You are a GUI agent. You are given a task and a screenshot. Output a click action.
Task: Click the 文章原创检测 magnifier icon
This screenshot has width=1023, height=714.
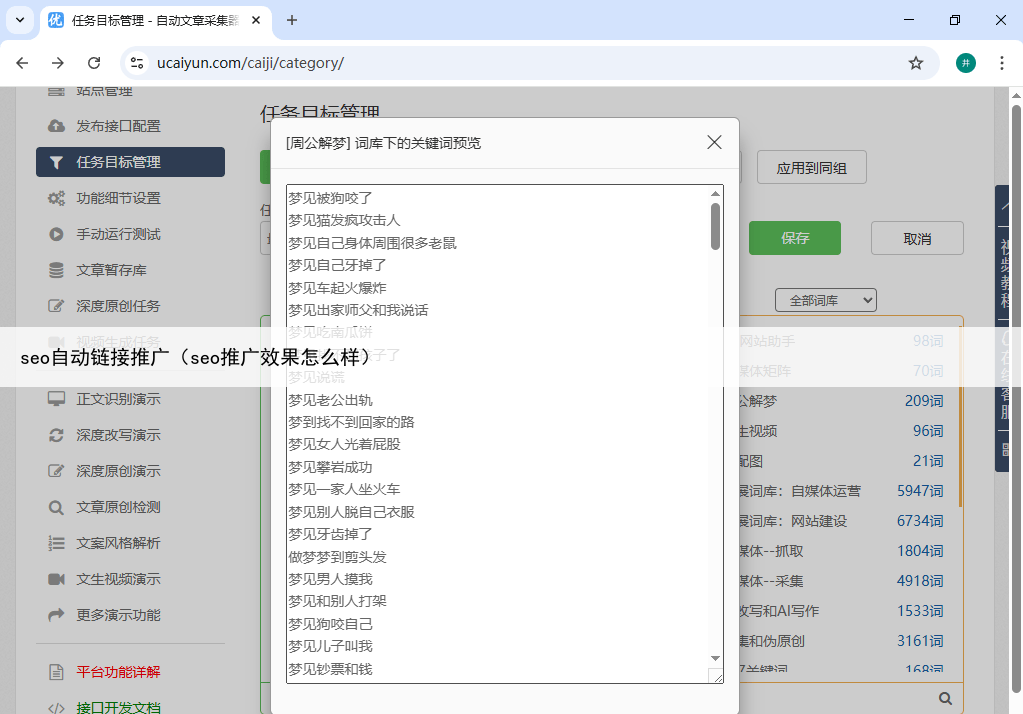57,507
